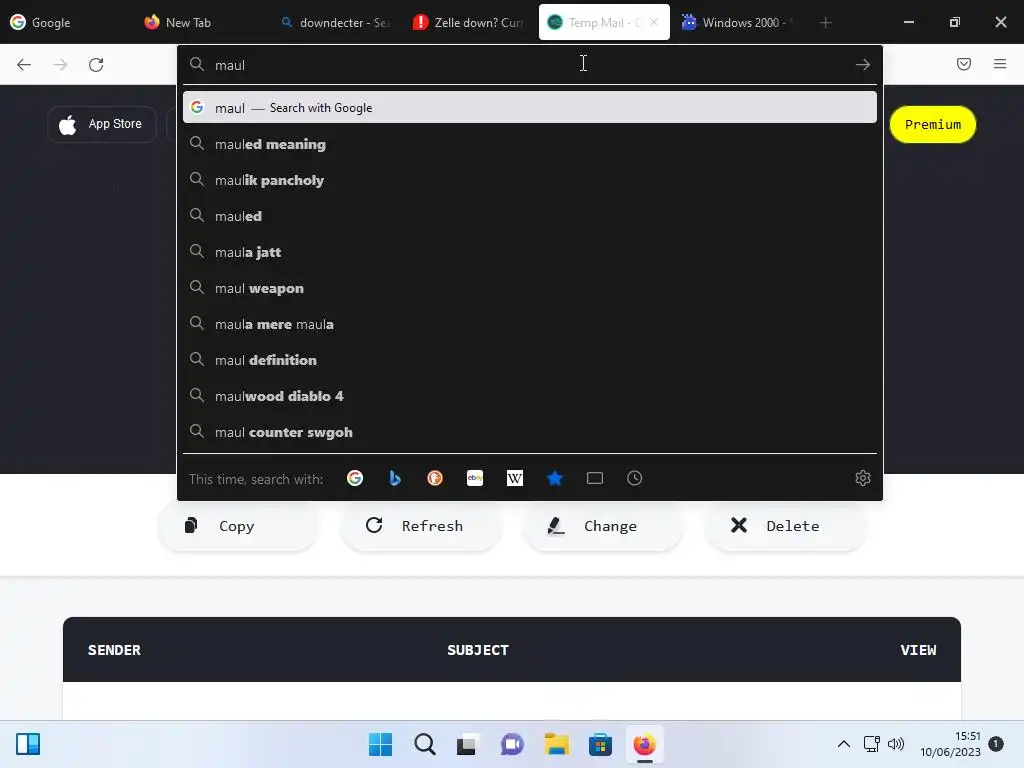
Task: Search bookmarks via star icon
Action: pos(554,478)
